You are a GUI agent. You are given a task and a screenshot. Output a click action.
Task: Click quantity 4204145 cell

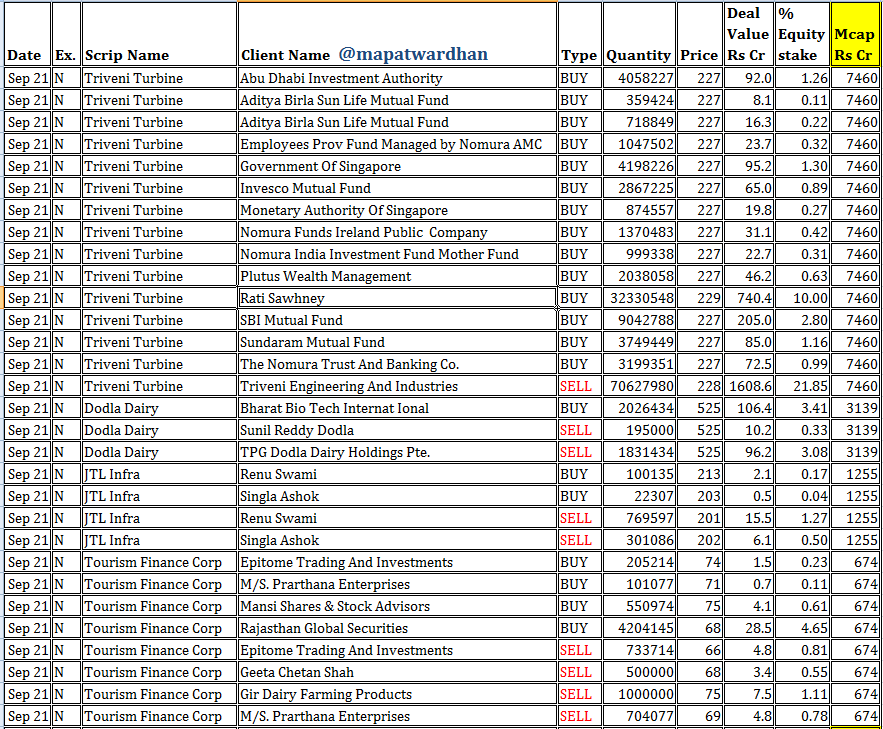coord(639,628)
